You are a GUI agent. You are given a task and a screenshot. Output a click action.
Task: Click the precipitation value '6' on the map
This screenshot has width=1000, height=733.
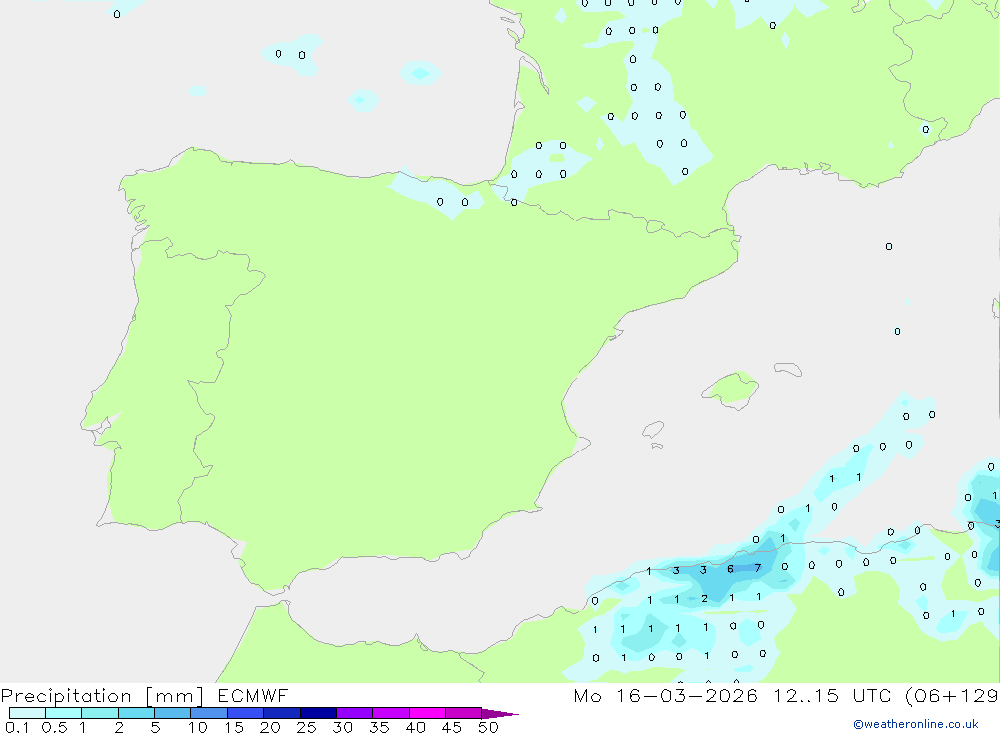(730, 569)
